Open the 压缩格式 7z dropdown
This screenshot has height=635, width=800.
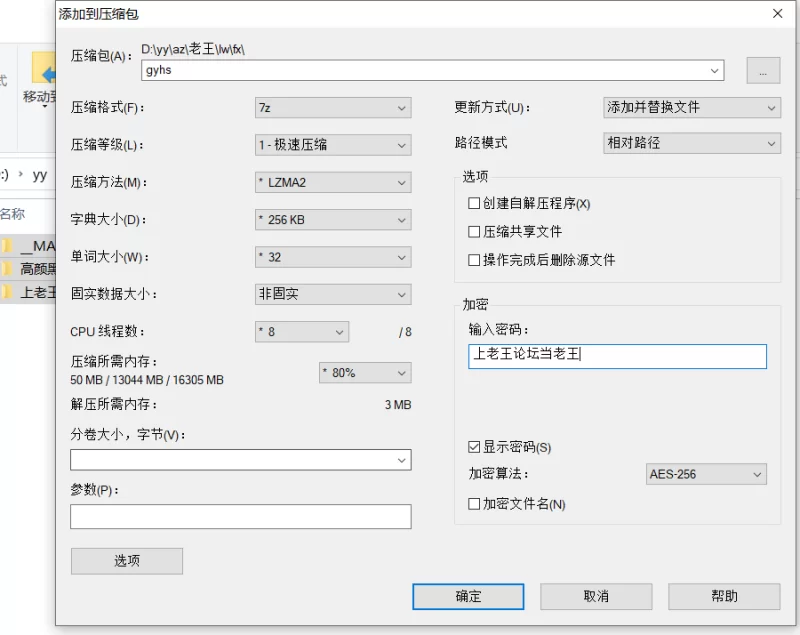pos(333,108)
